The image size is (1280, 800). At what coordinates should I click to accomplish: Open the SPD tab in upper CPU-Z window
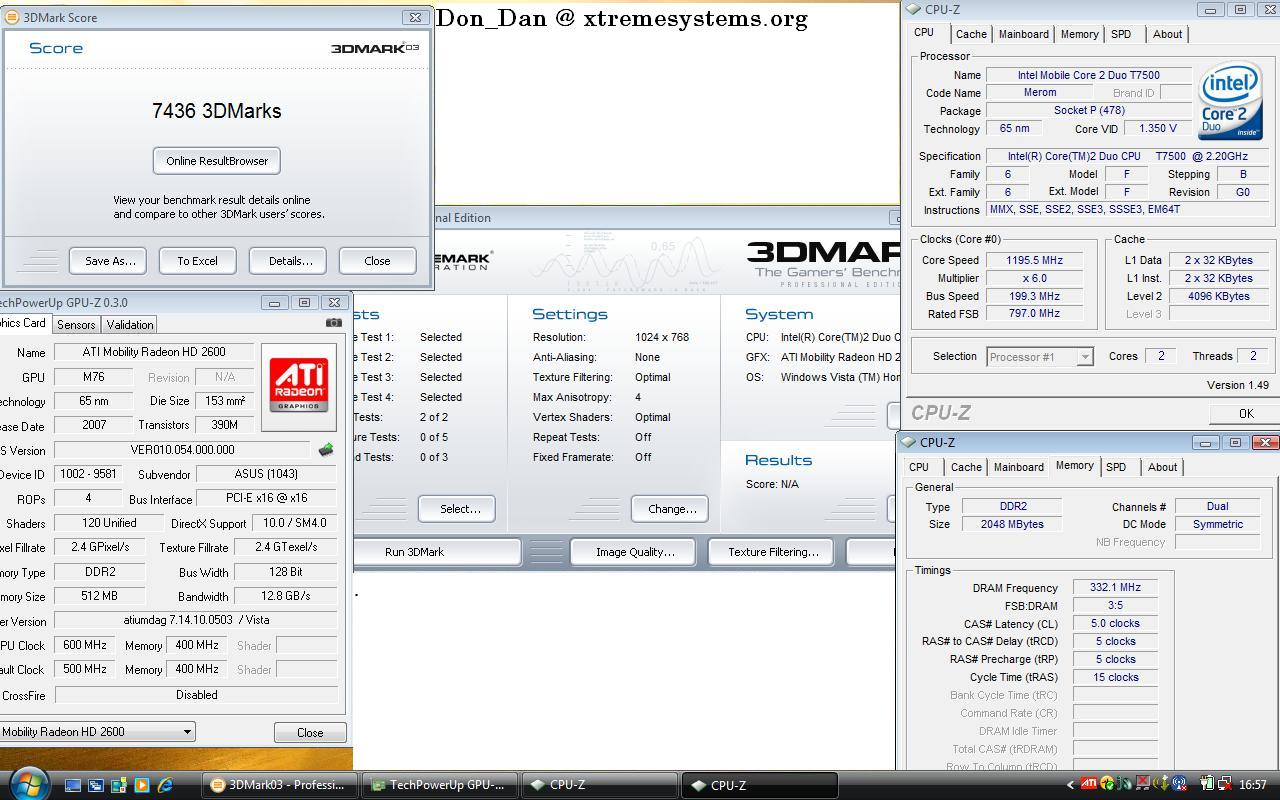point(1121,34)
